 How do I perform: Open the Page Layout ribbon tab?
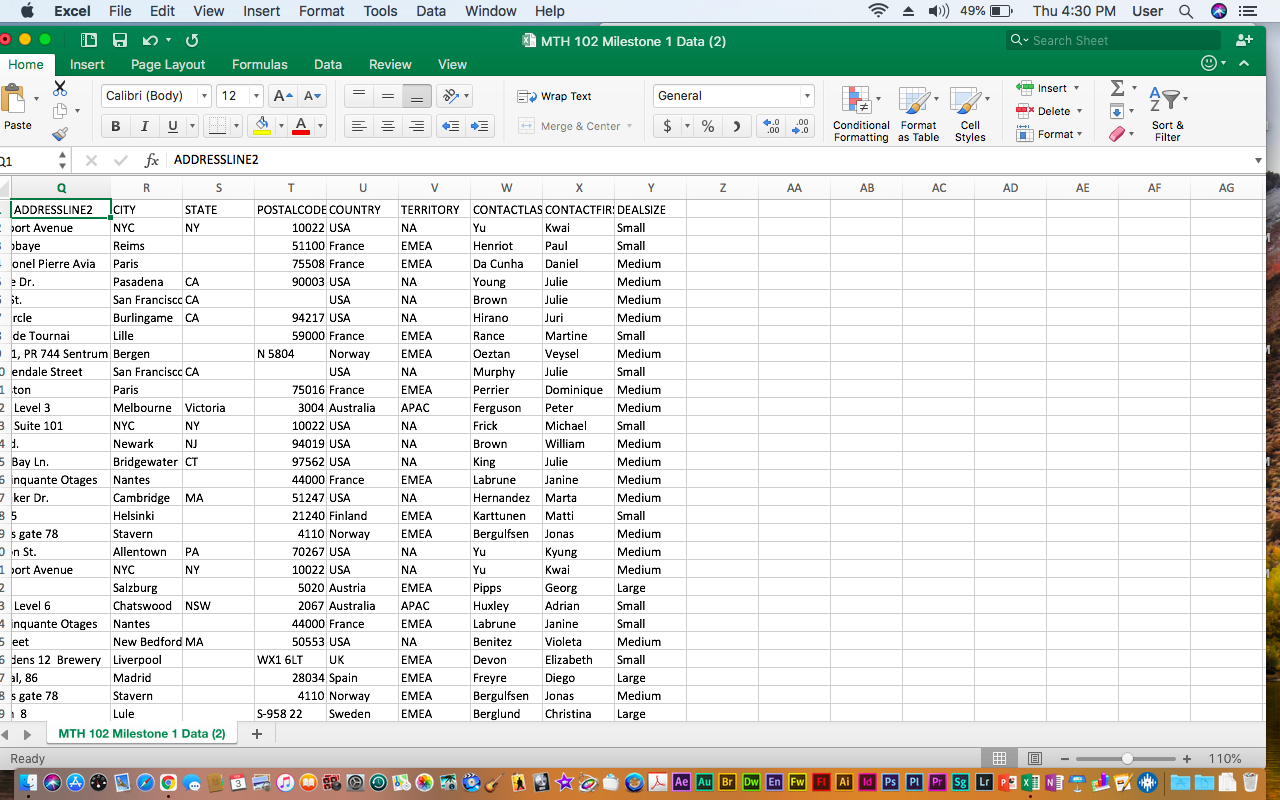[168, 64]
